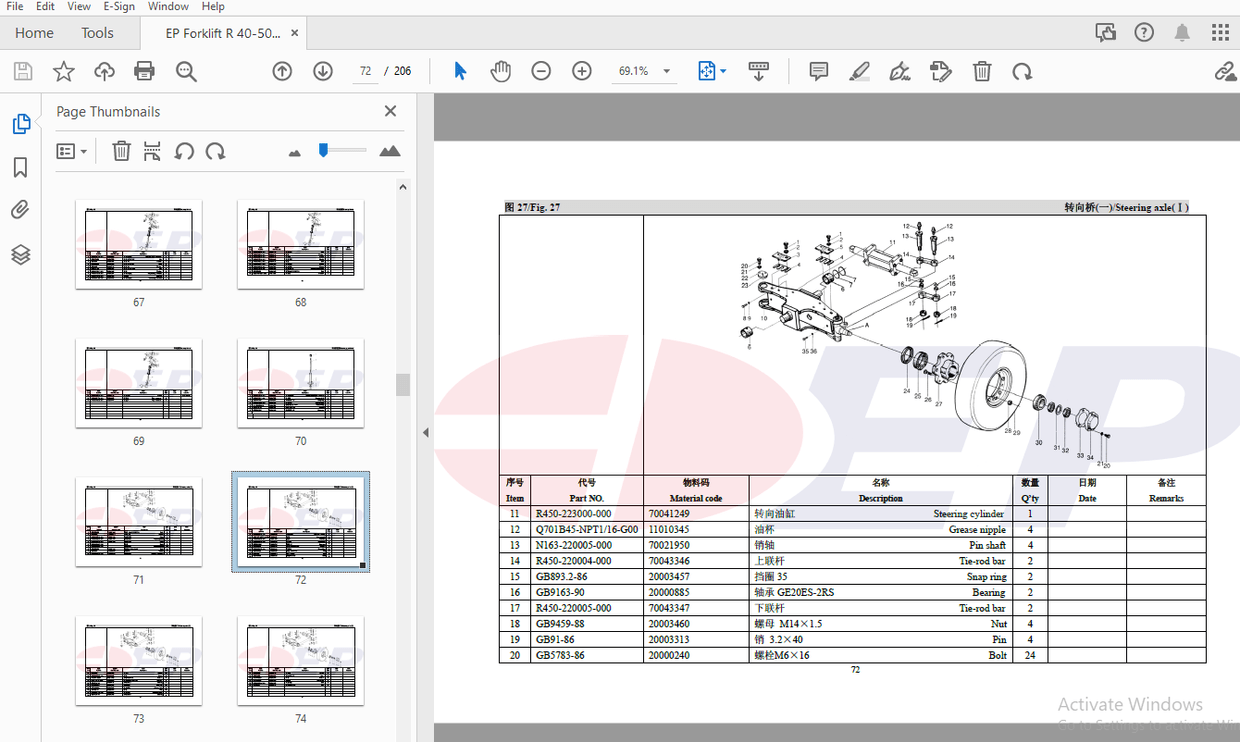
Task: Open the thumbnails options menu dropdown
Action: point(71,151)
